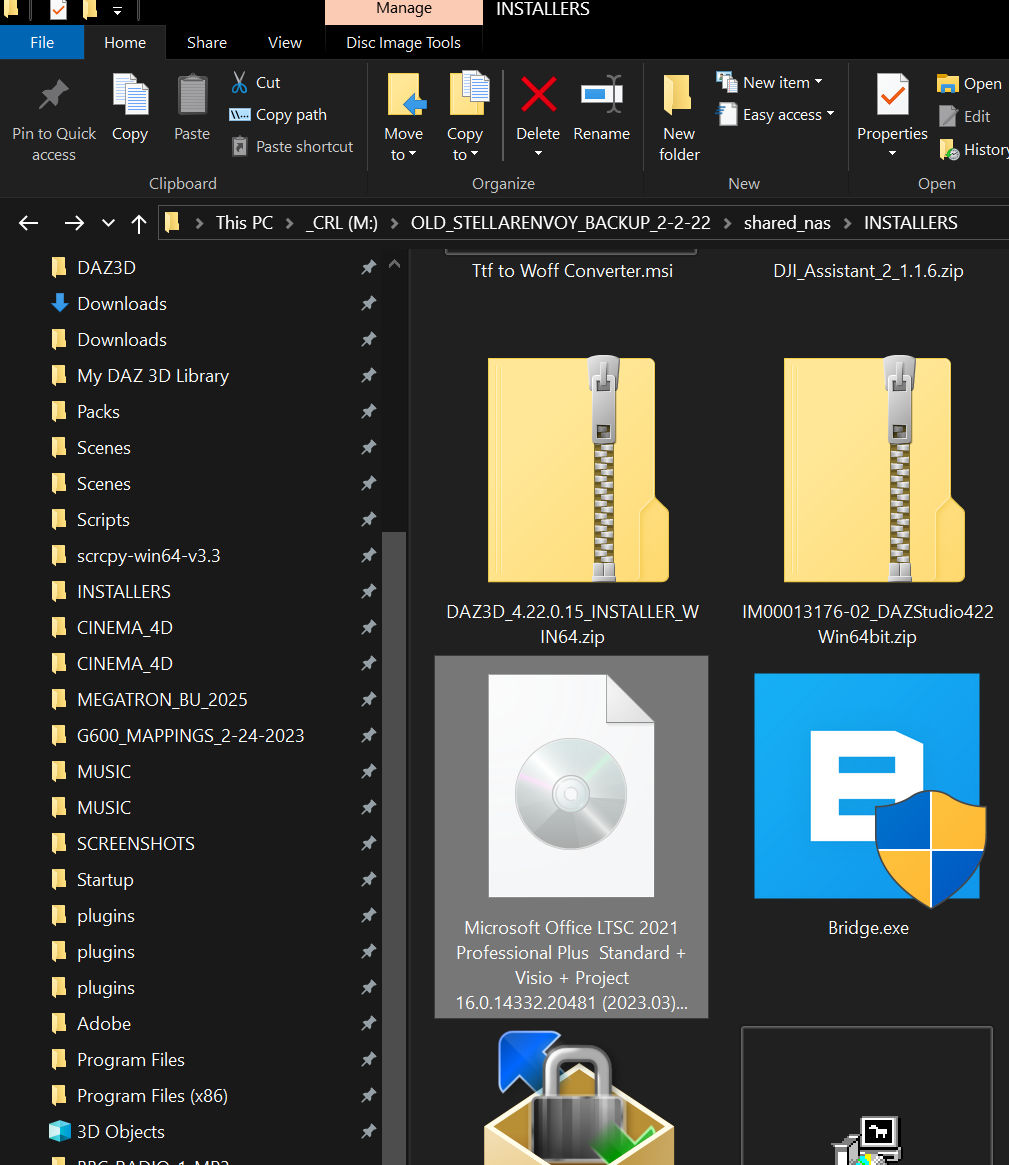This screenshot has height=1165, width=1009.
Task: Click This PC in the address bar
Action: click(x=244, y=223)
